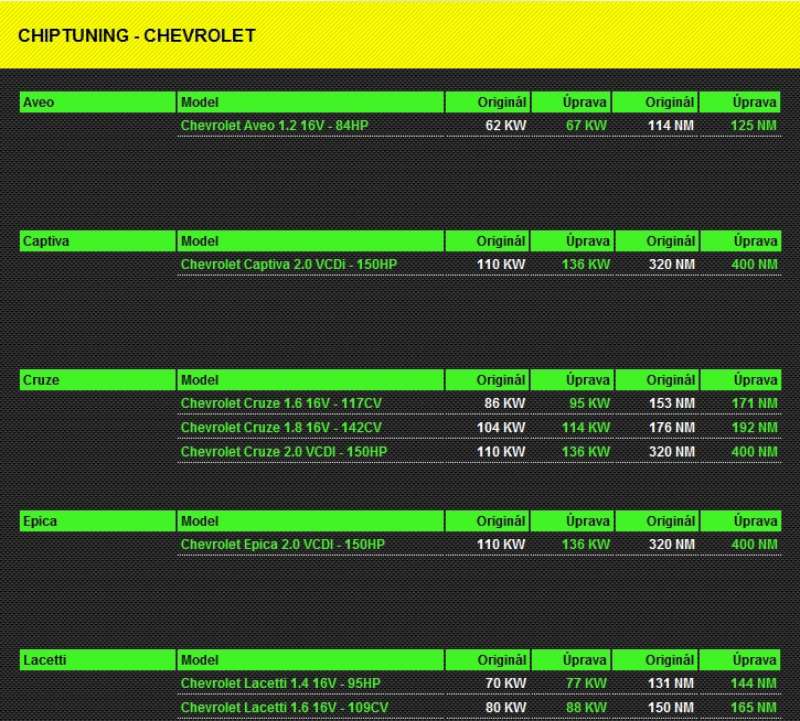Click Lacetti 1.6 original power 80 KW

(506, 707)
